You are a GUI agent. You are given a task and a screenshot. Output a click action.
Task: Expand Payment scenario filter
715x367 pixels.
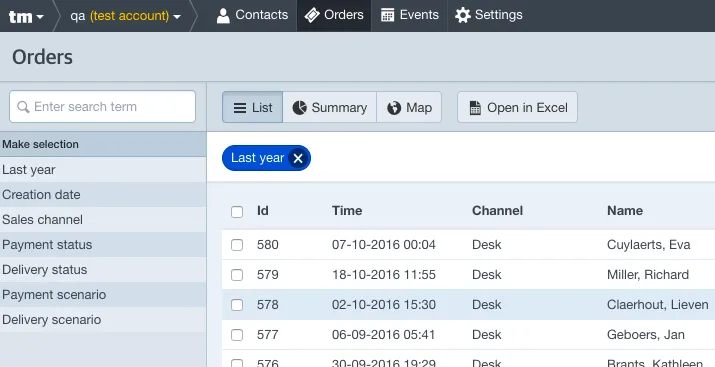pos(103,295)
